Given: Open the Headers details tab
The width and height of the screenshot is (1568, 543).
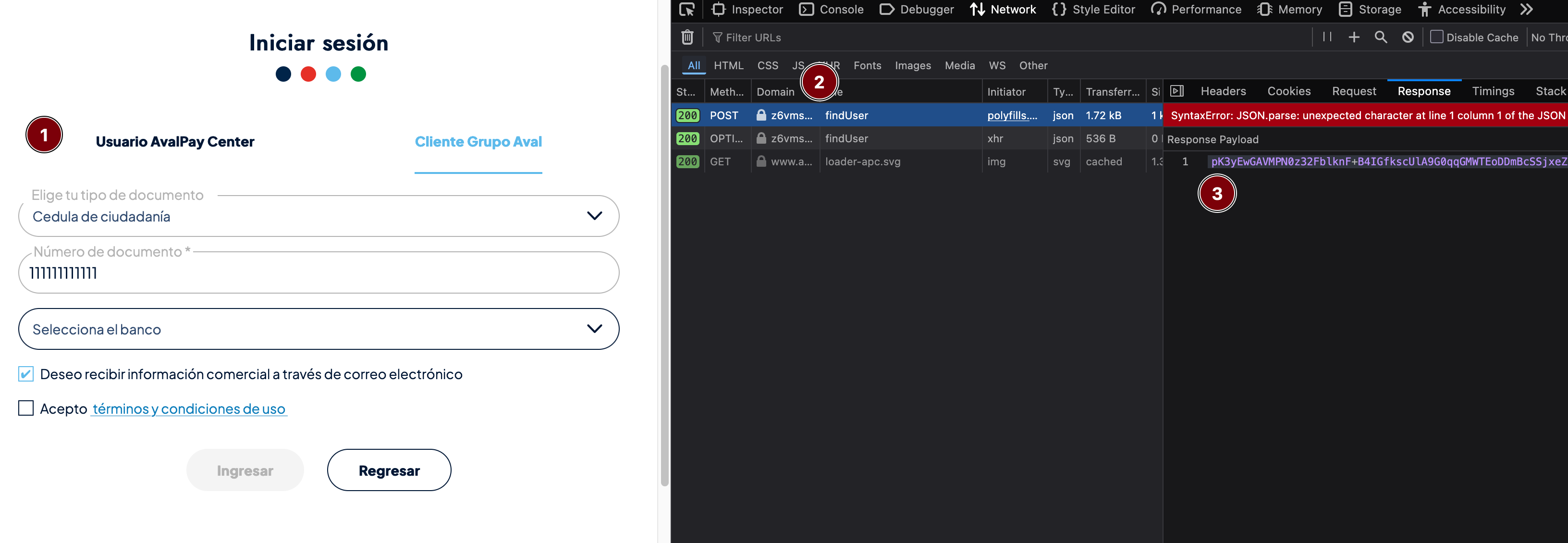Looking at the screenshot, I should (1223, 91).
